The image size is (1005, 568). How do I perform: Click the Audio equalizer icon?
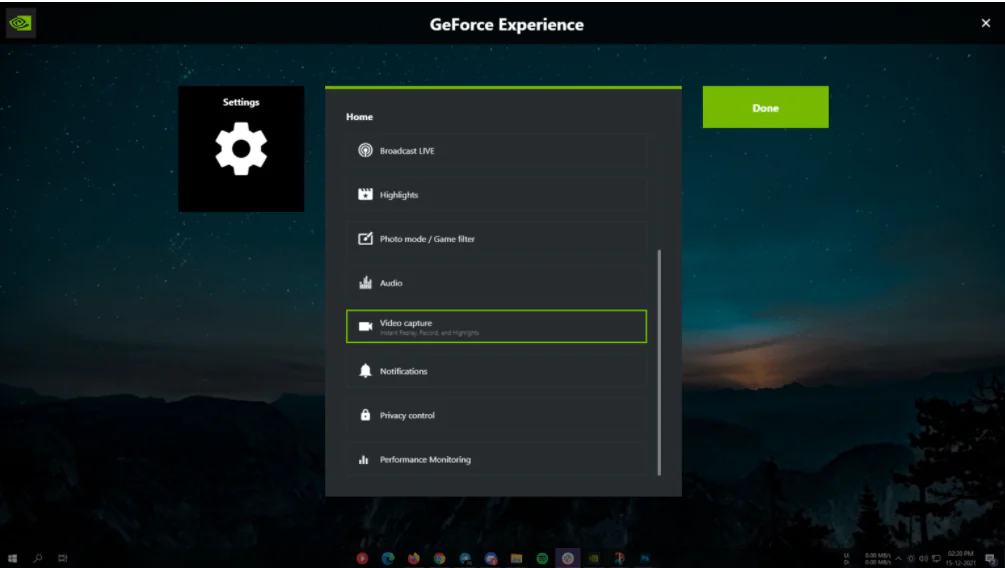tap(365, 283)
